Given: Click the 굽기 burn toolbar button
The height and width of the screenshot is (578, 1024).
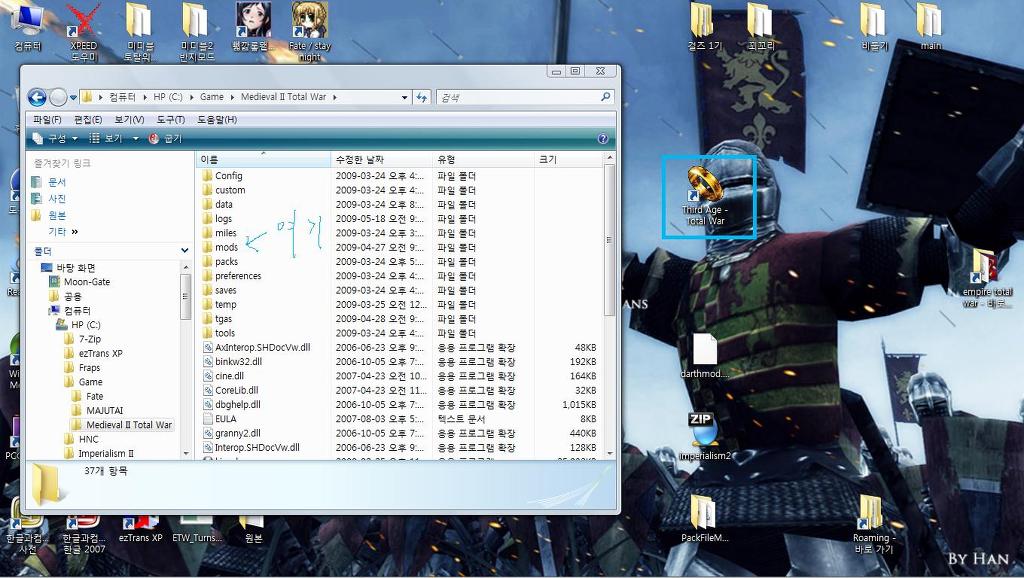Looking at the screenshot, I should (165, 138).
